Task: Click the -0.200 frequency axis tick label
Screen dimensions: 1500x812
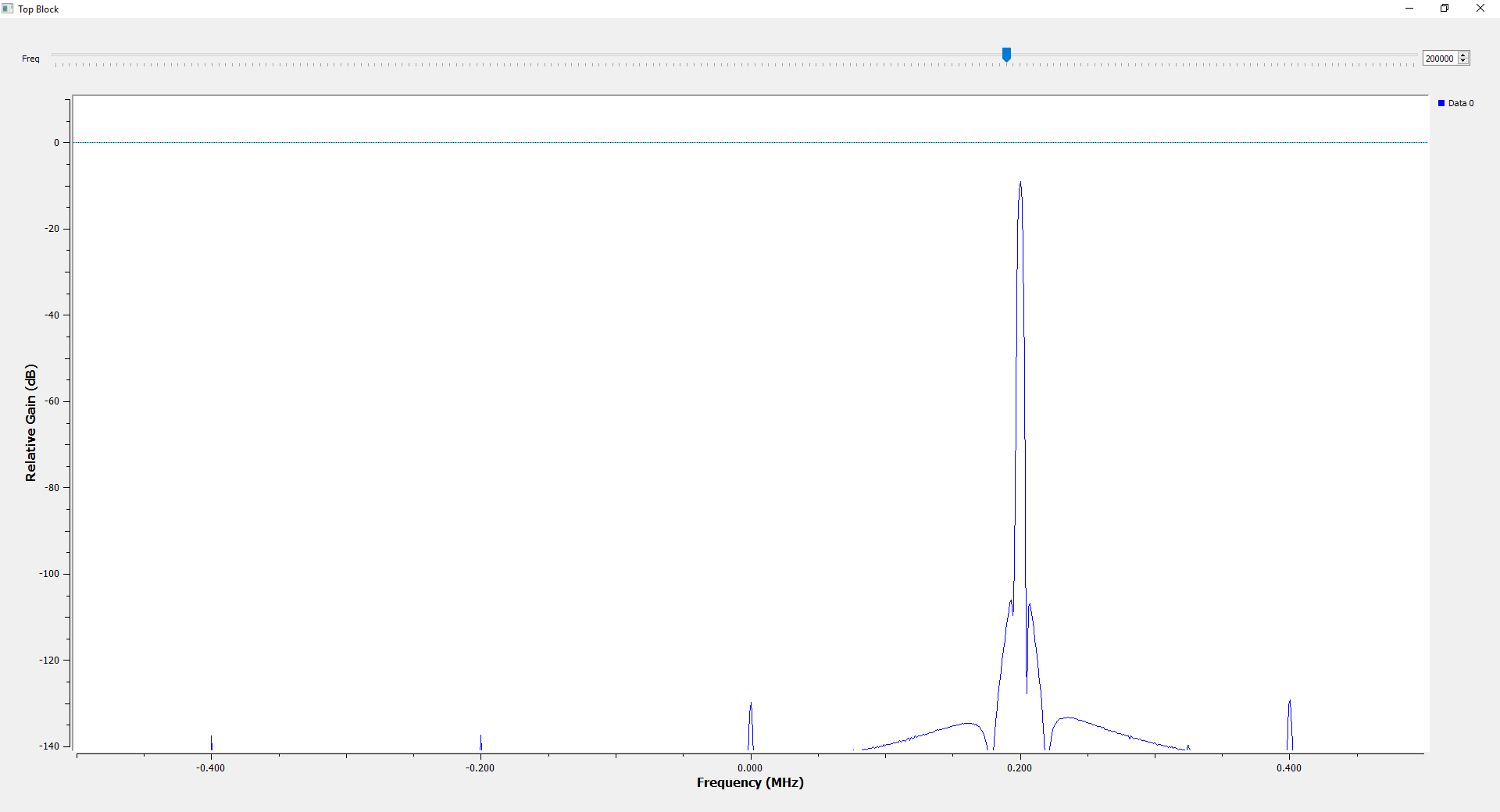Action: 480,768
